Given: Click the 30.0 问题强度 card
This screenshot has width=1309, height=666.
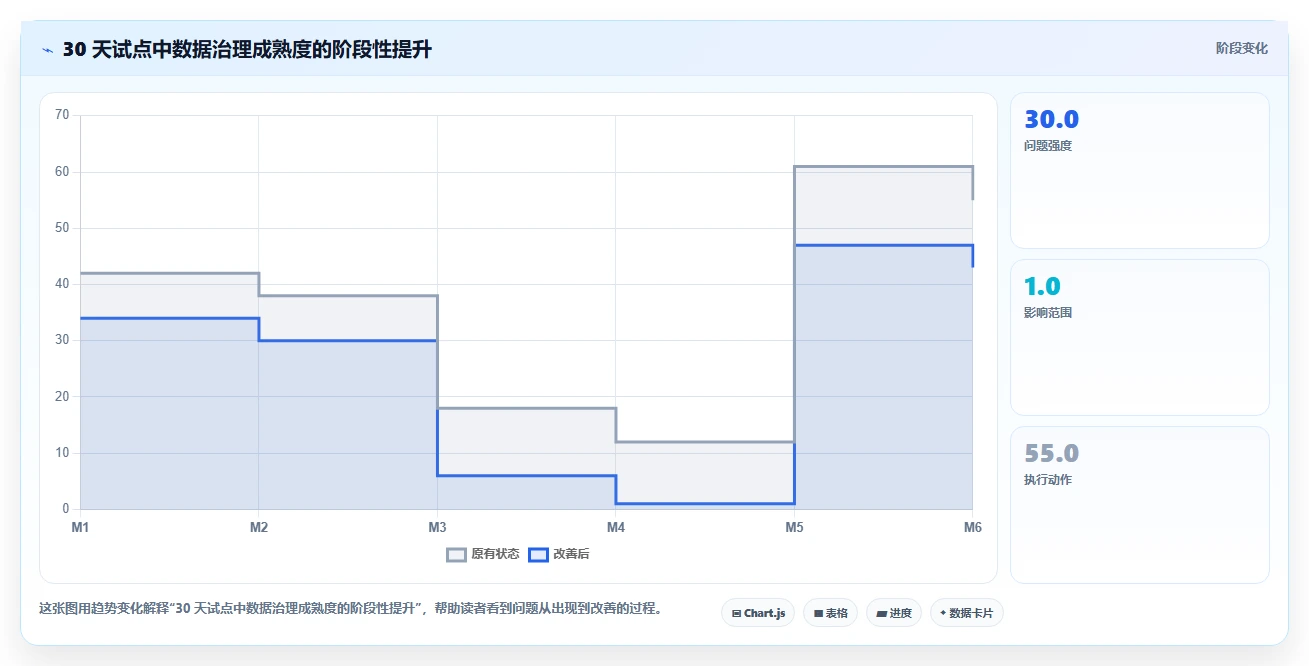Looking at the screenshot, I should click(x=1140, y=170).
